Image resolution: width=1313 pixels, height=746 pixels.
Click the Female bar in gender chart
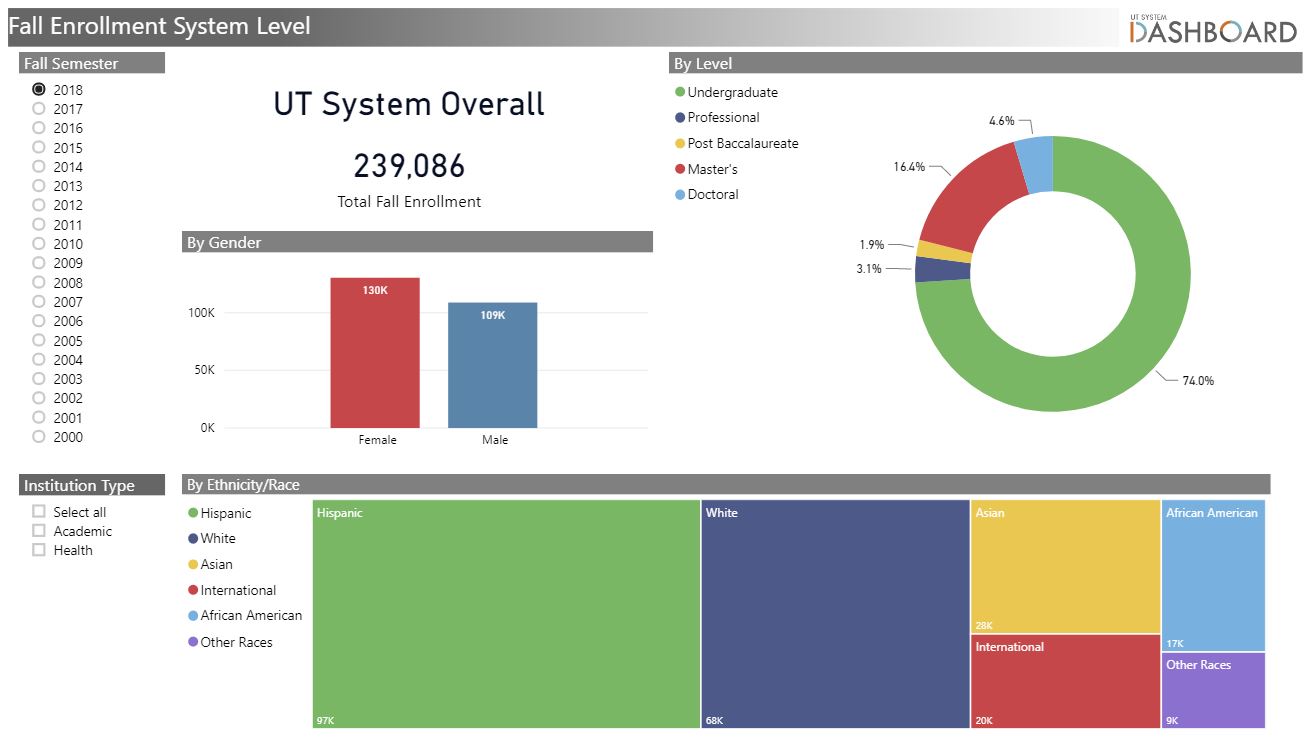375,353
